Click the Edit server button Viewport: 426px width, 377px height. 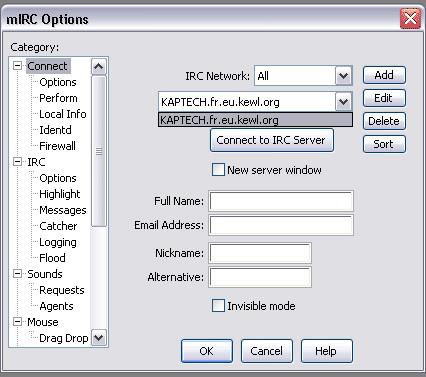[384, 98]
